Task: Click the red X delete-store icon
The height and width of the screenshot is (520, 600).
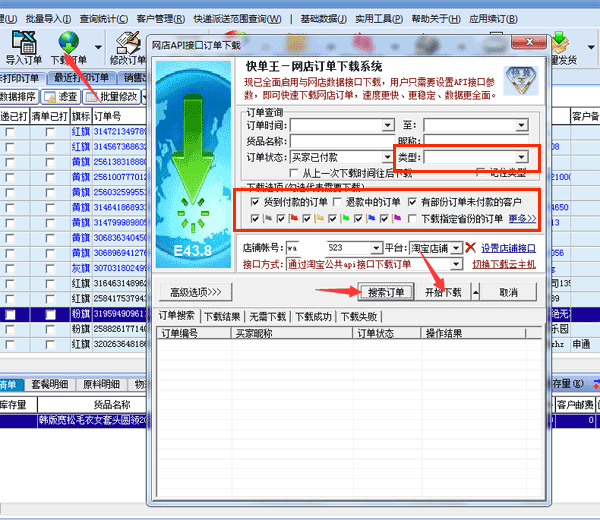Action: (470, 248)
